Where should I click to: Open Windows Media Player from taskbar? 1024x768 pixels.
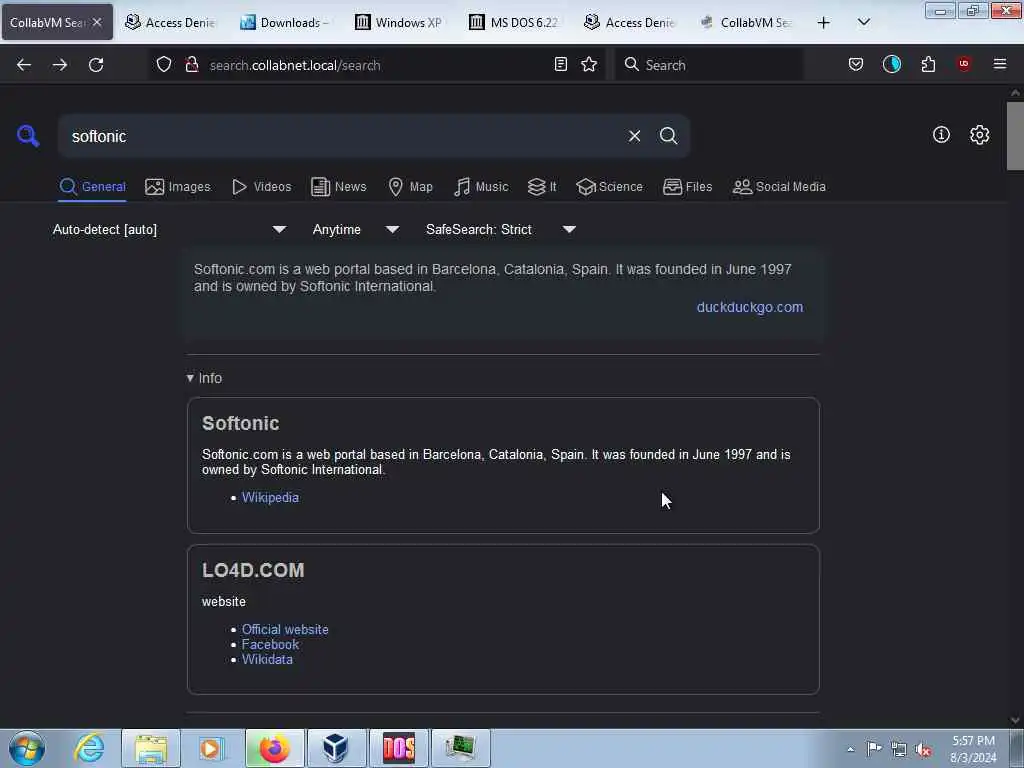[212, 748]
